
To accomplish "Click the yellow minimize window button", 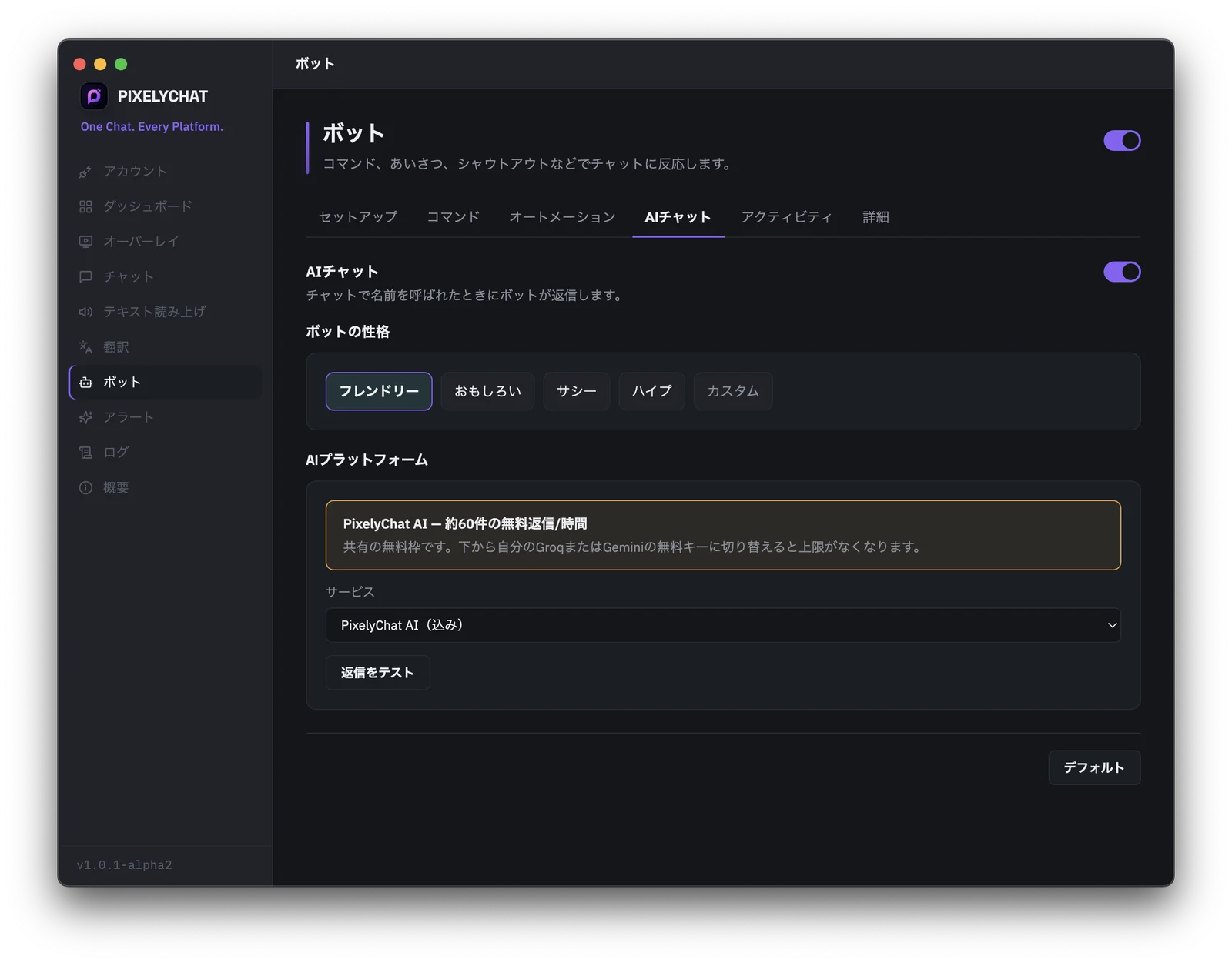I will point(100,64).
